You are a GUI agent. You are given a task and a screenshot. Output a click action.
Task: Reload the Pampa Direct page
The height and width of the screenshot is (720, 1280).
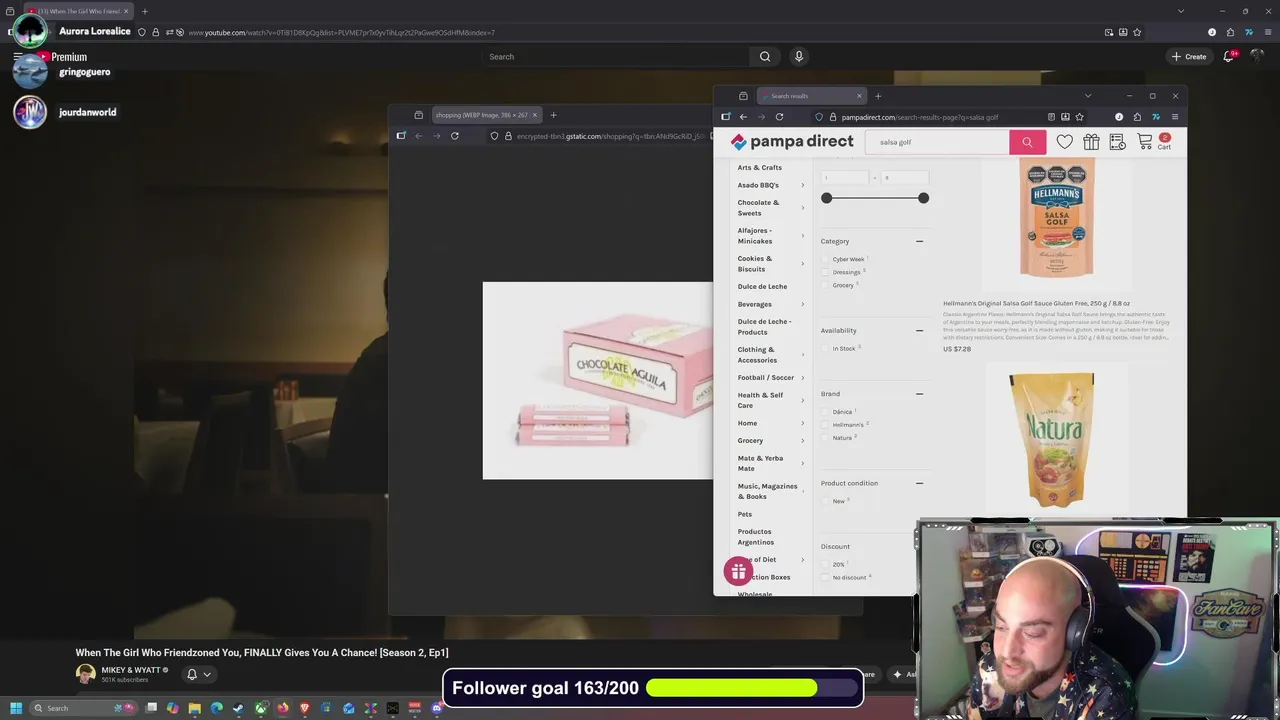point(779,117)
